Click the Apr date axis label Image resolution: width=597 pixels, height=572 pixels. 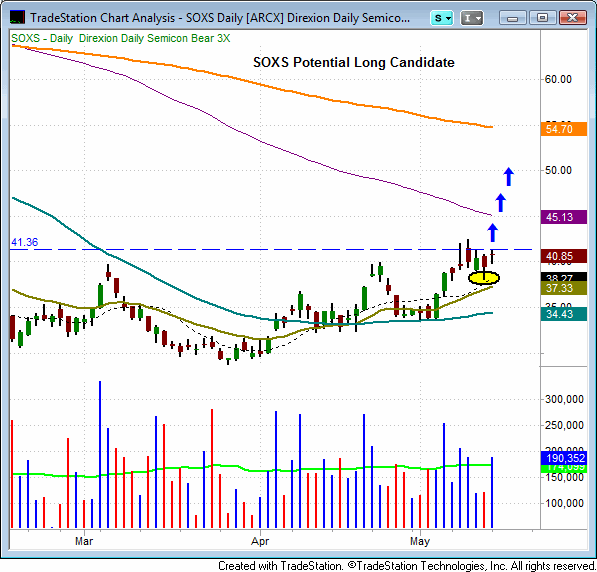[260, 541]
